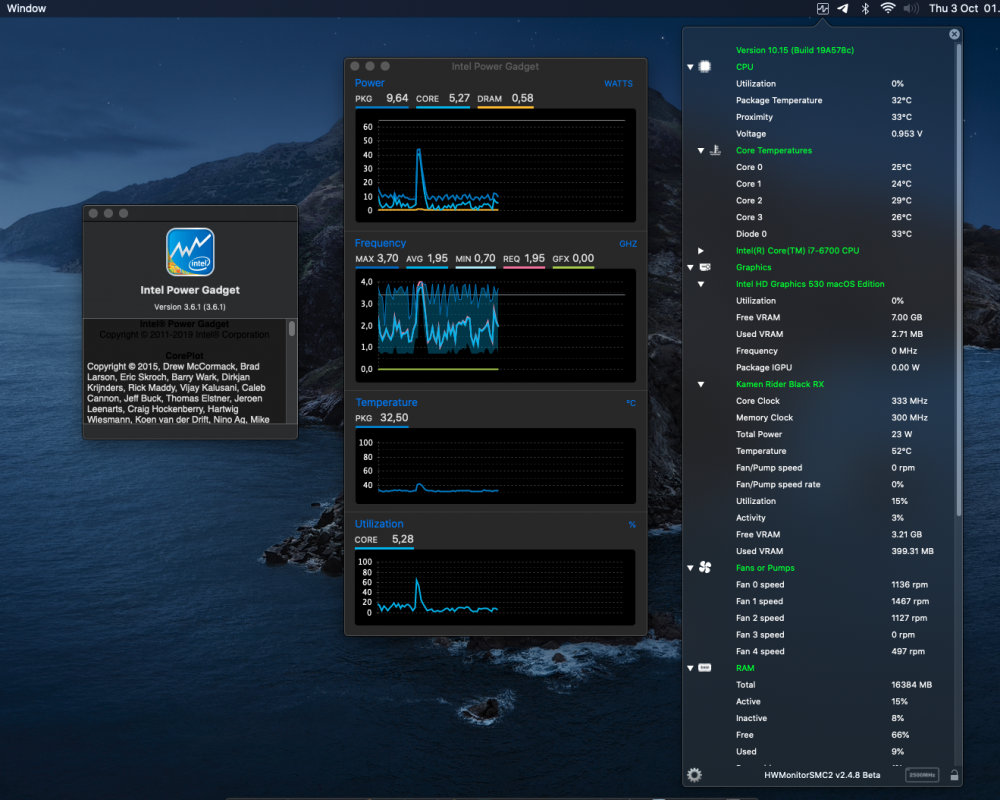Image resolution: width=1000 pixels, height=800 pixels.
Task: Click the MIN 0,70 frequency value
Action: (x=475, y=258)
